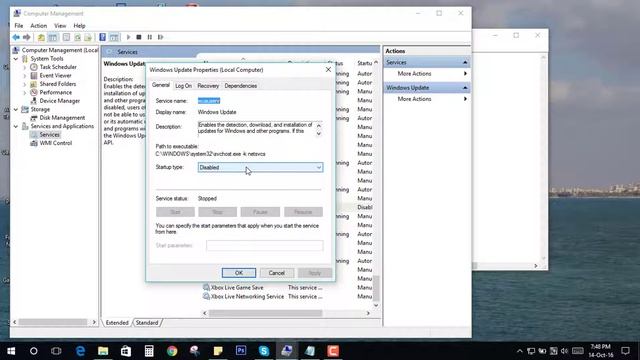Click the Start Service play icon
This screenshot has width=640, height=360.
click(129, 37)
